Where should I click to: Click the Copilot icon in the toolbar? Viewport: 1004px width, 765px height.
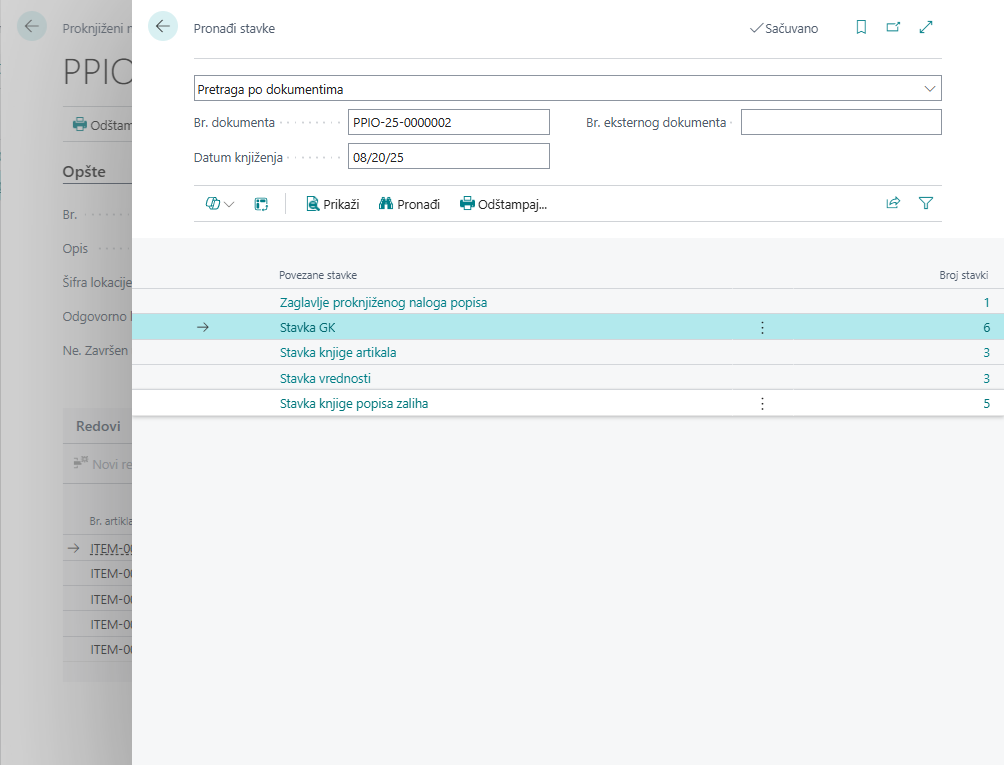tap(212, 204)
